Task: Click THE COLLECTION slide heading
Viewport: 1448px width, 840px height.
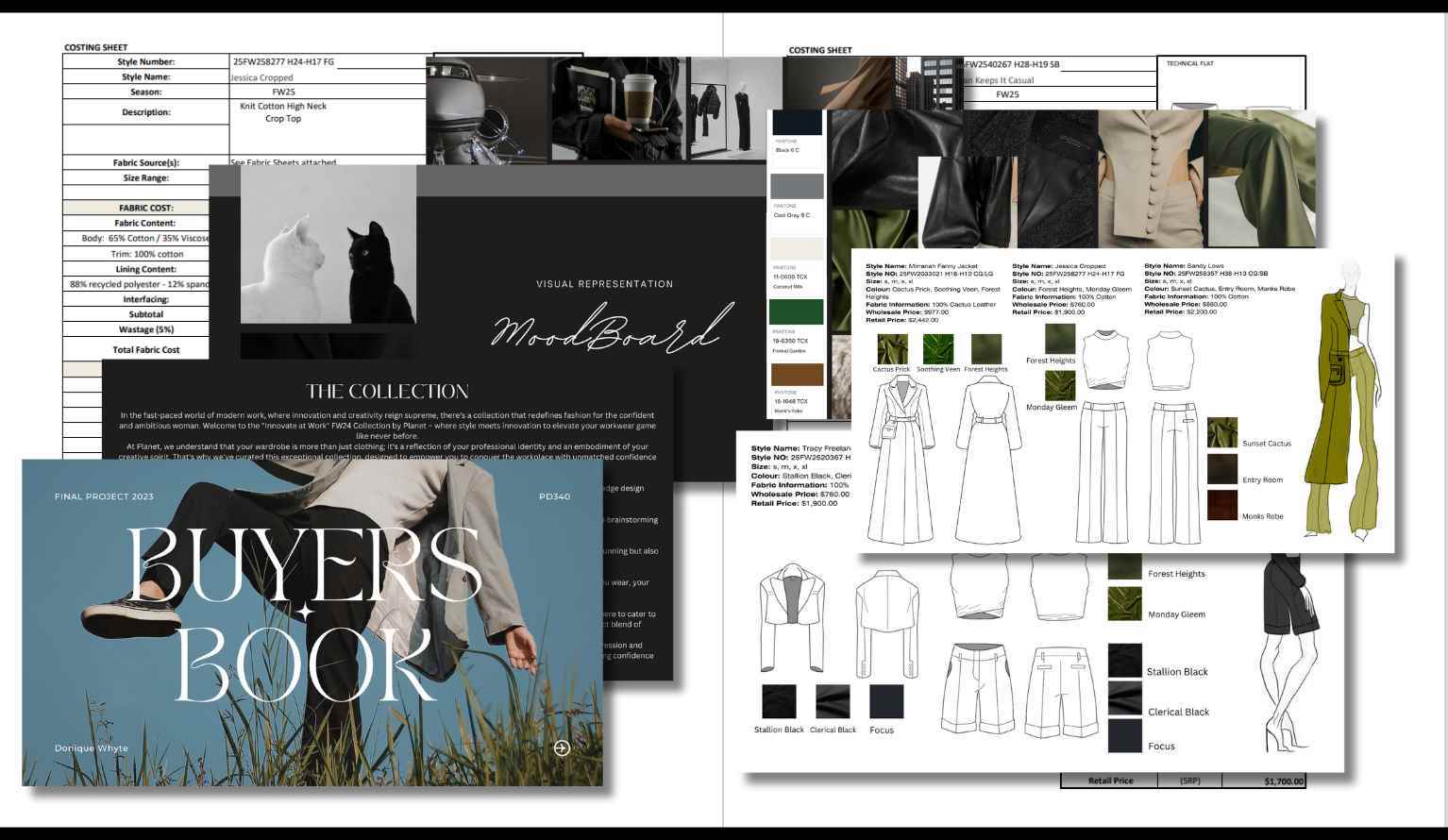Action: click(387, 391)
